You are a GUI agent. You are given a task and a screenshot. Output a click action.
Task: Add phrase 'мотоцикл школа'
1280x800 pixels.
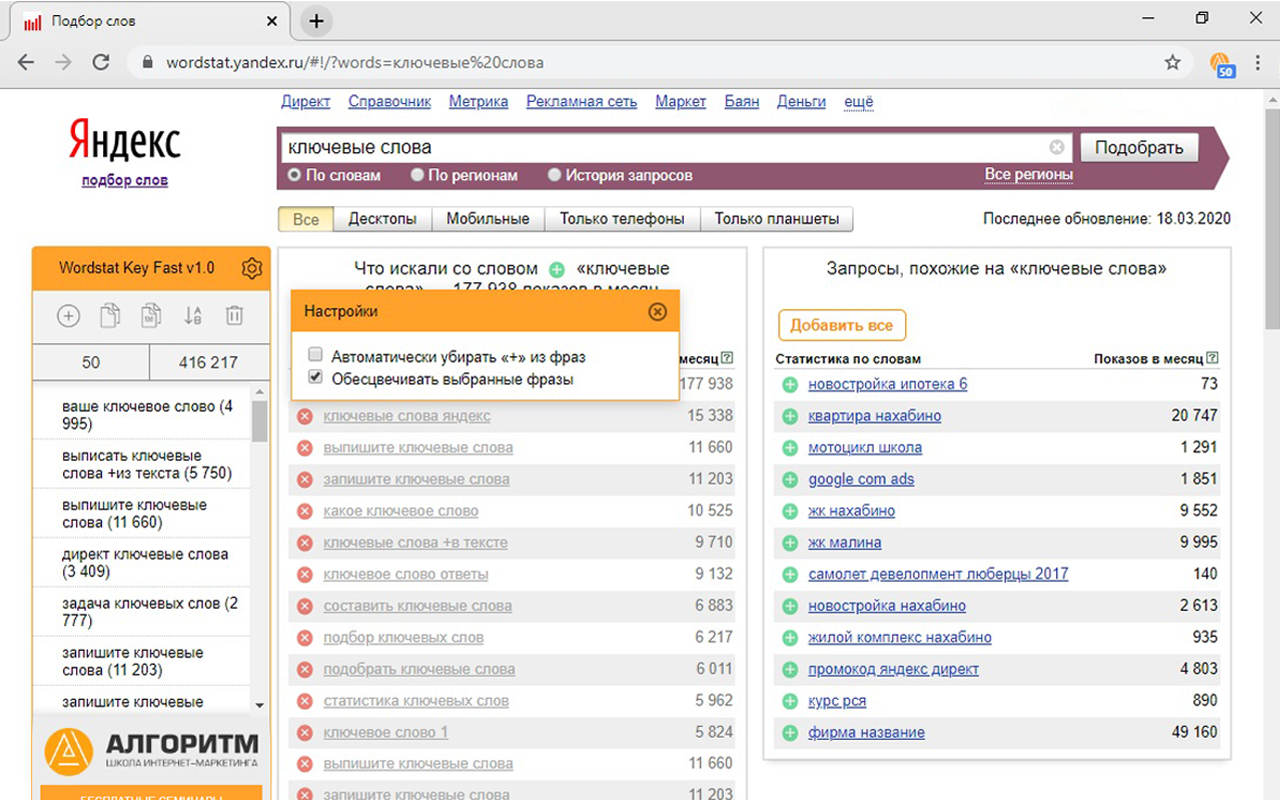tap(790, 448)
